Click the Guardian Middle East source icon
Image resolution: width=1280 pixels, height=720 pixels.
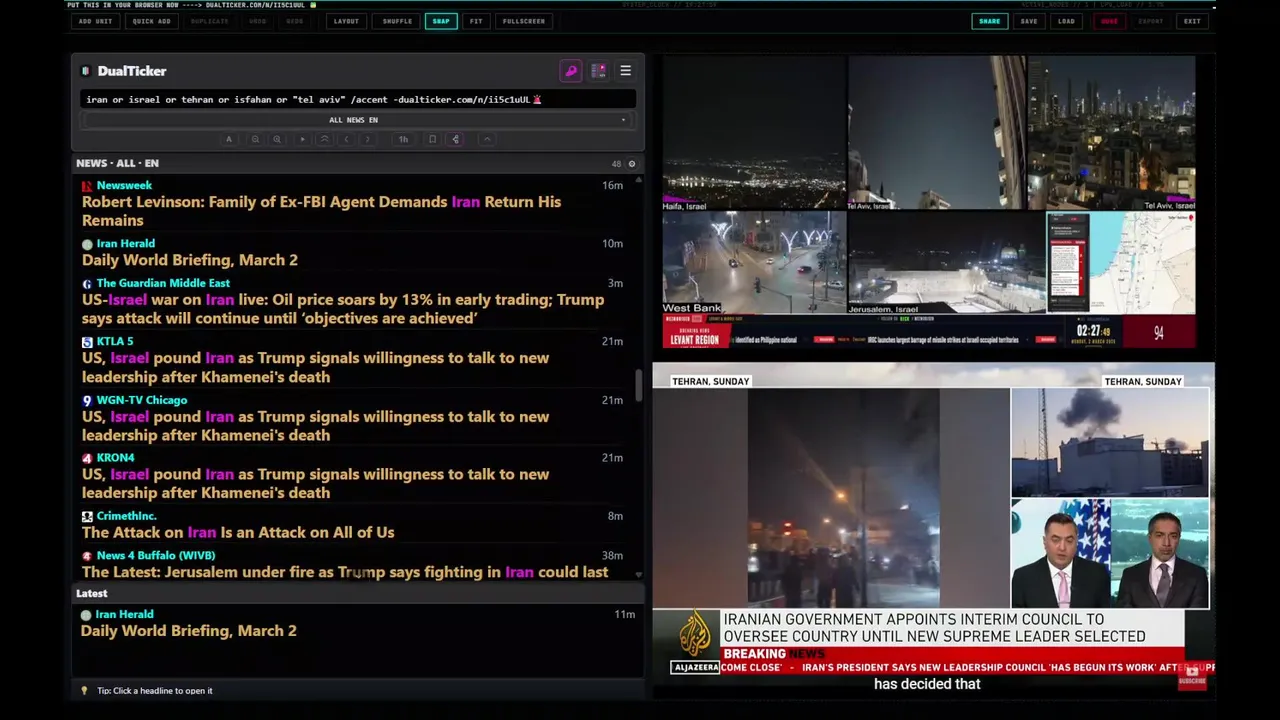pyautogui.click(x=87, y=284)
